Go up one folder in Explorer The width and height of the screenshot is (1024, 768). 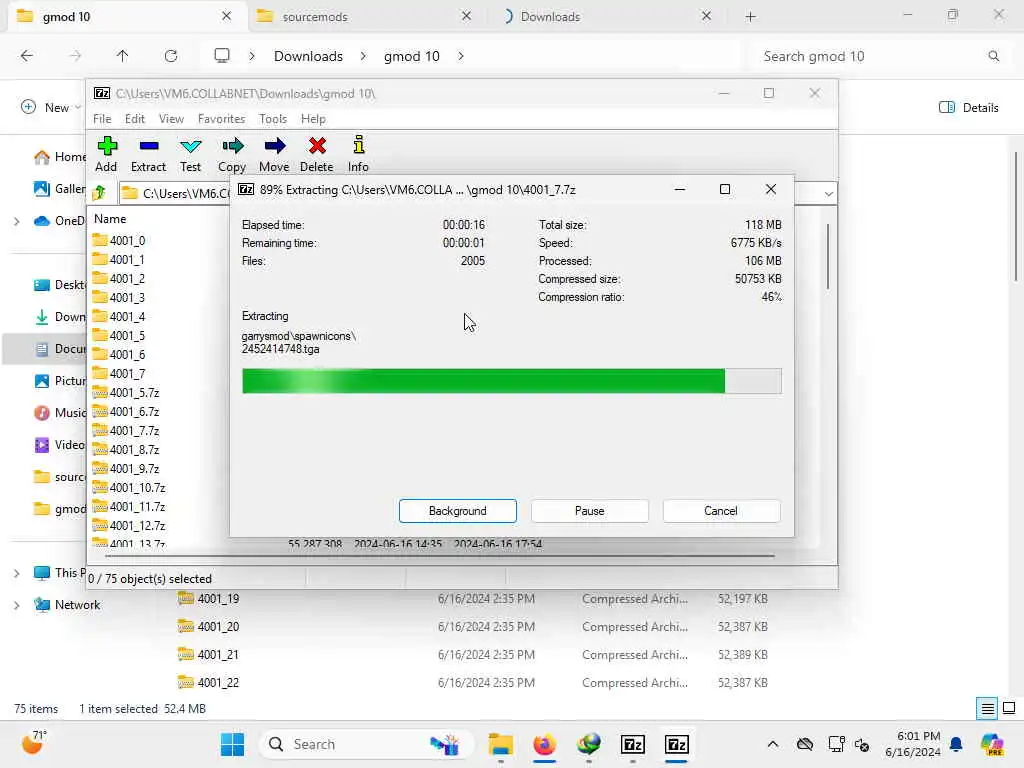tap(122, 56)
